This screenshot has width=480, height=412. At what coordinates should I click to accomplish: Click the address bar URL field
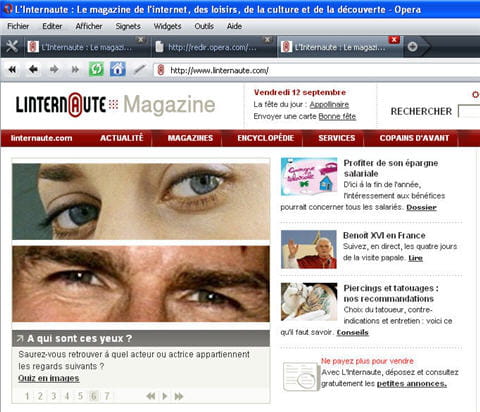click(x=317, y=70)
